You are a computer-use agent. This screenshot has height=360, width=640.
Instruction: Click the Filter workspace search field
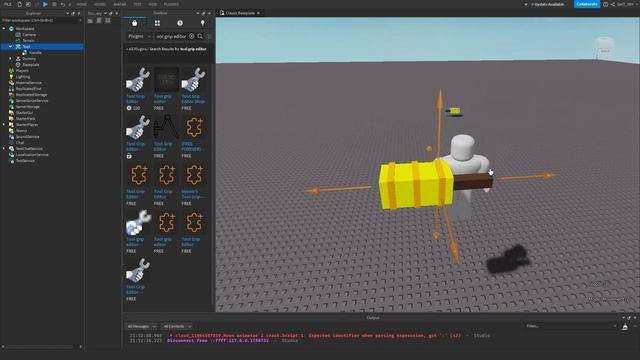[42, 20]
